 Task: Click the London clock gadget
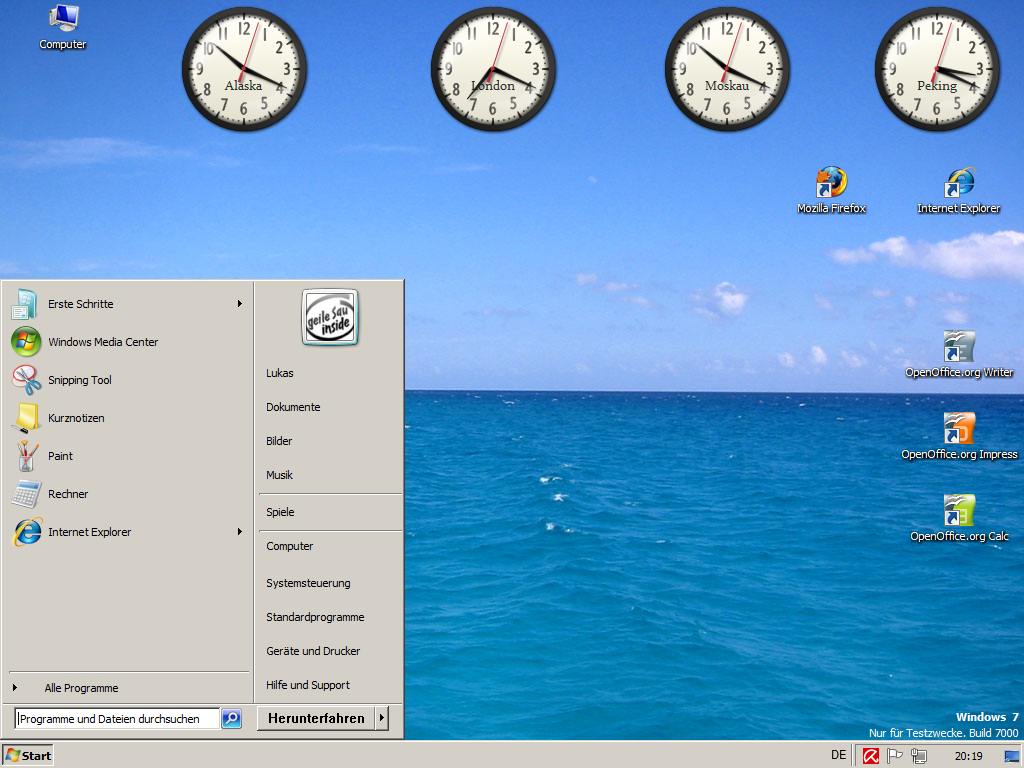[x=493, y=69]
